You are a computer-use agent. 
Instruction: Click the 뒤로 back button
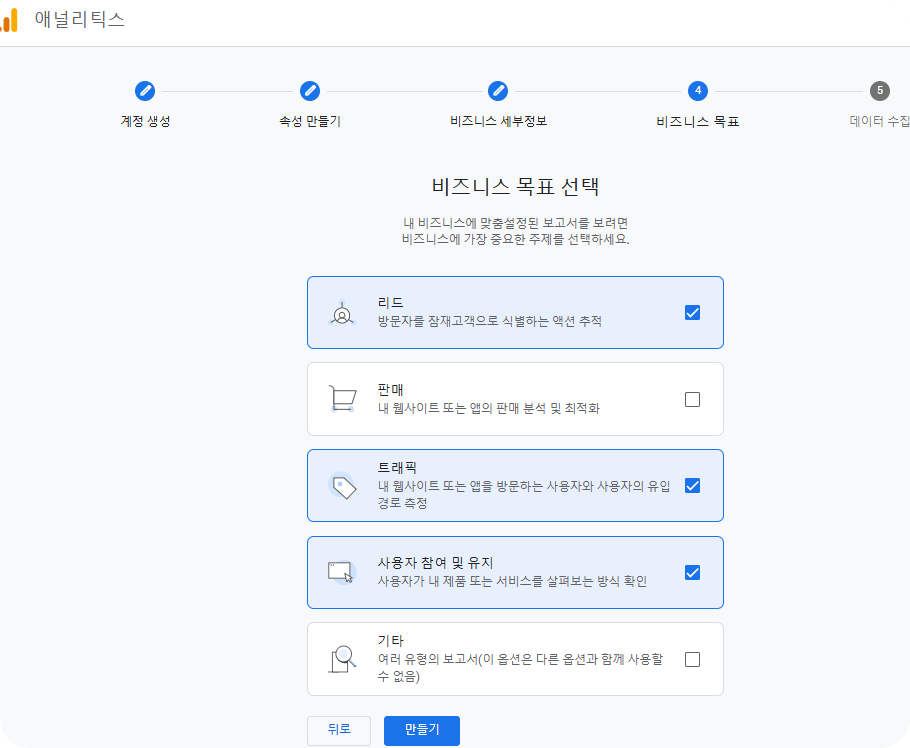[x=338, y=730]
